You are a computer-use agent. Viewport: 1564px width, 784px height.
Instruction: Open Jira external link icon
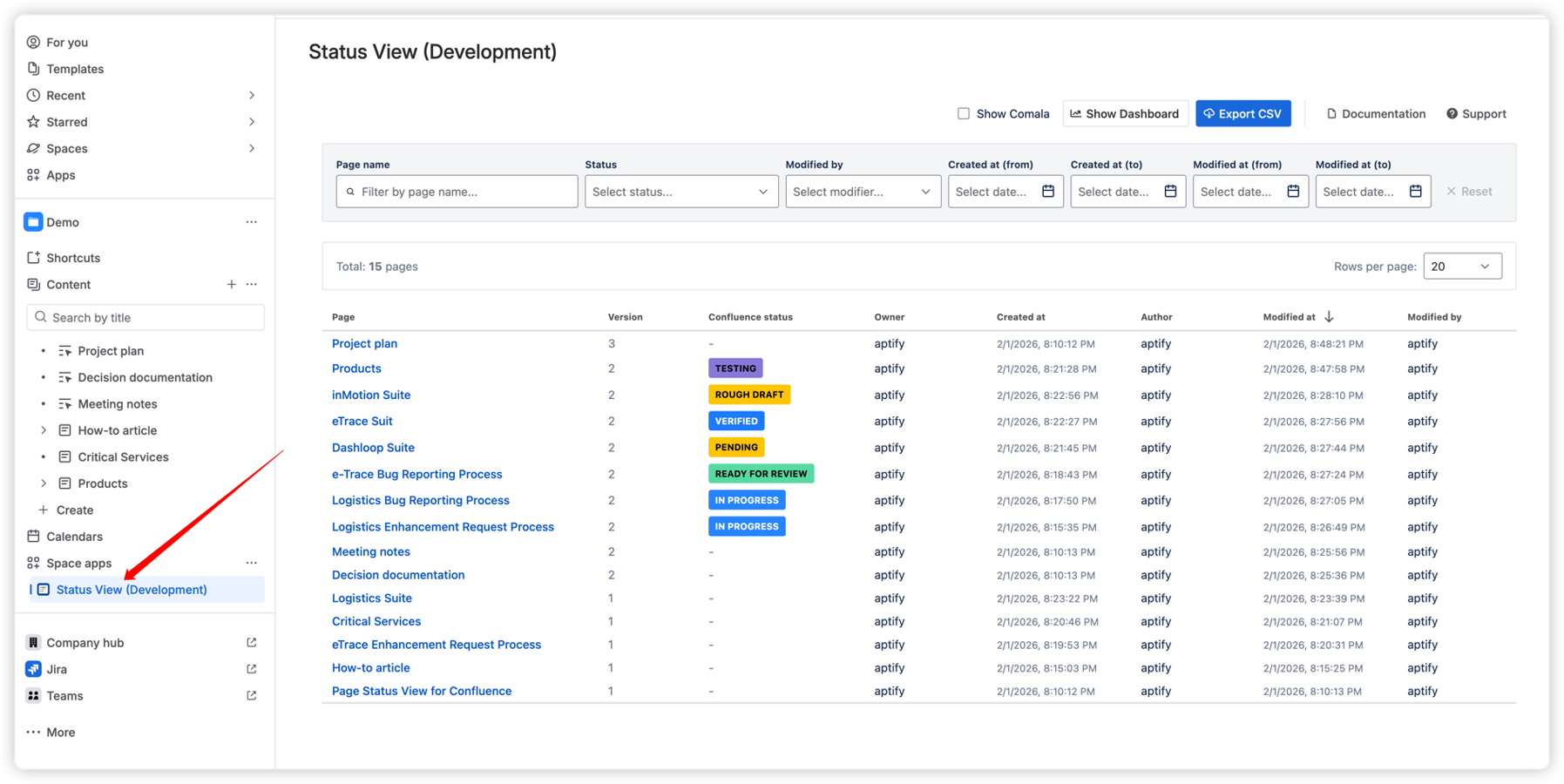tap(251, 669)
